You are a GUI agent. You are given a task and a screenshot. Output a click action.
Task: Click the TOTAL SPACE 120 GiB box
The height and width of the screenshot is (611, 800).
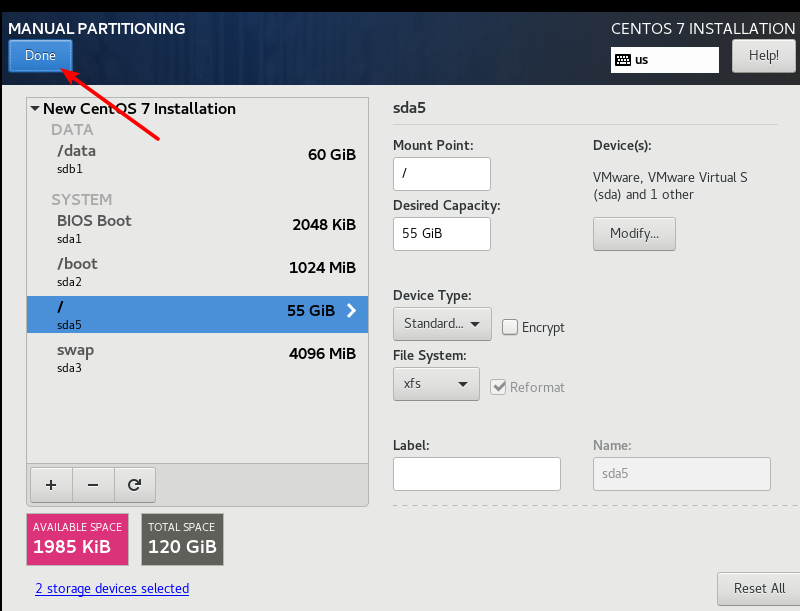point(182,539)
